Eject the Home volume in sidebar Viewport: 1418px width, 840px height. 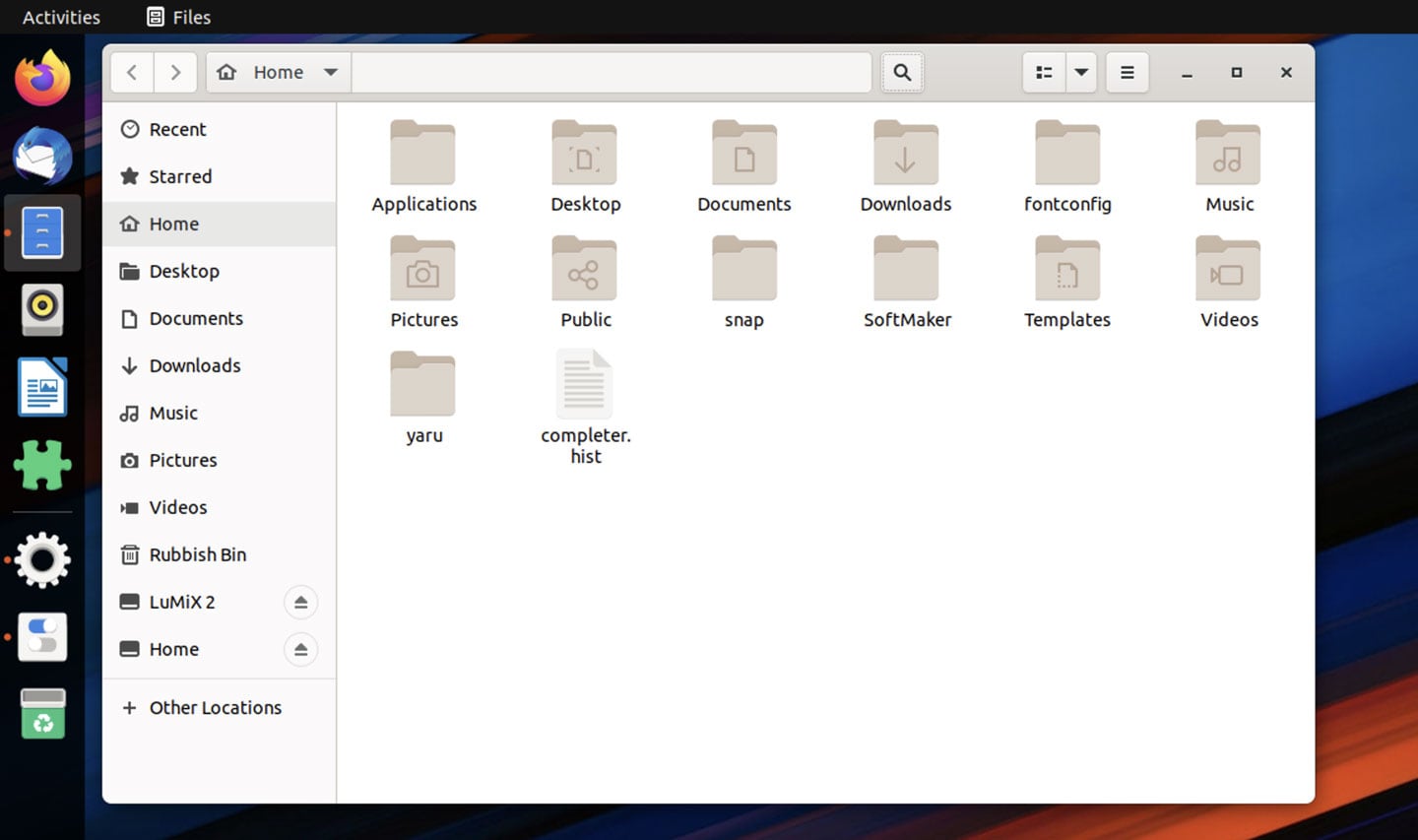(x=301, y=649)
